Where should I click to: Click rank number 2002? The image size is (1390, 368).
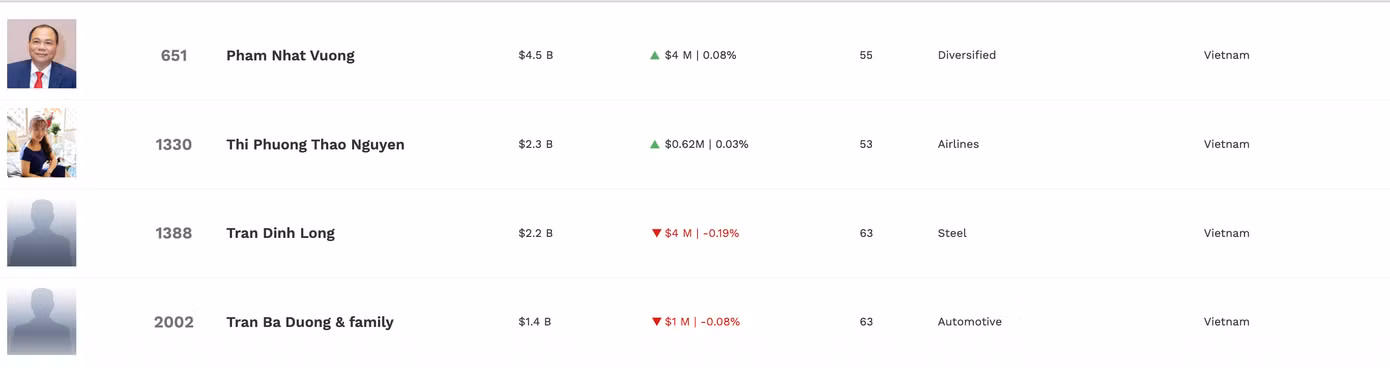pos(174,322)
